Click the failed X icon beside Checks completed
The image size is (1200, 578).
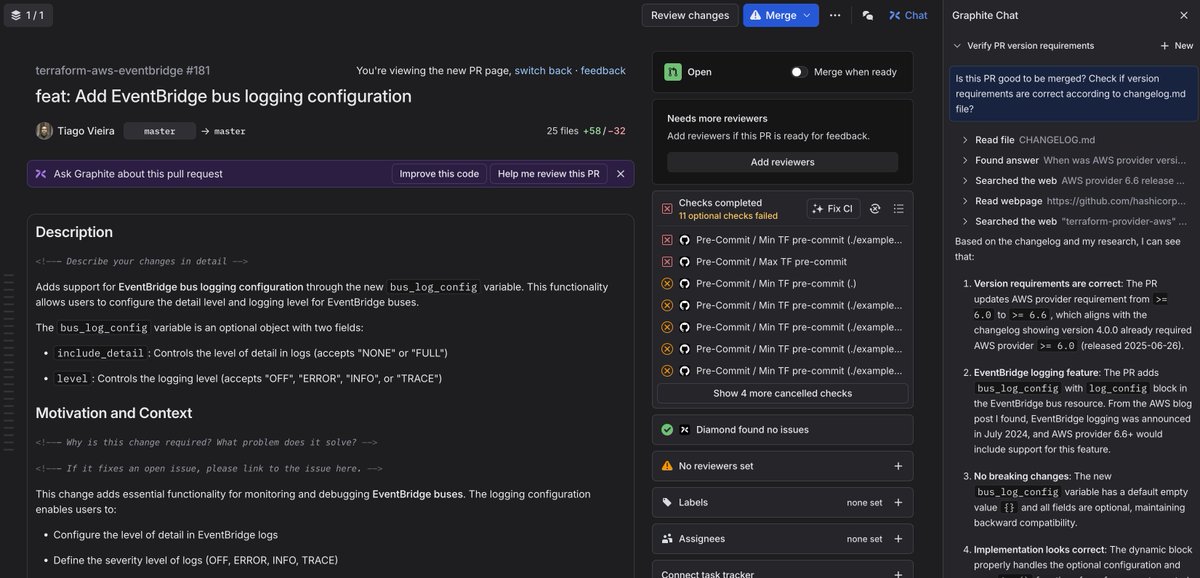pos(667,208)
